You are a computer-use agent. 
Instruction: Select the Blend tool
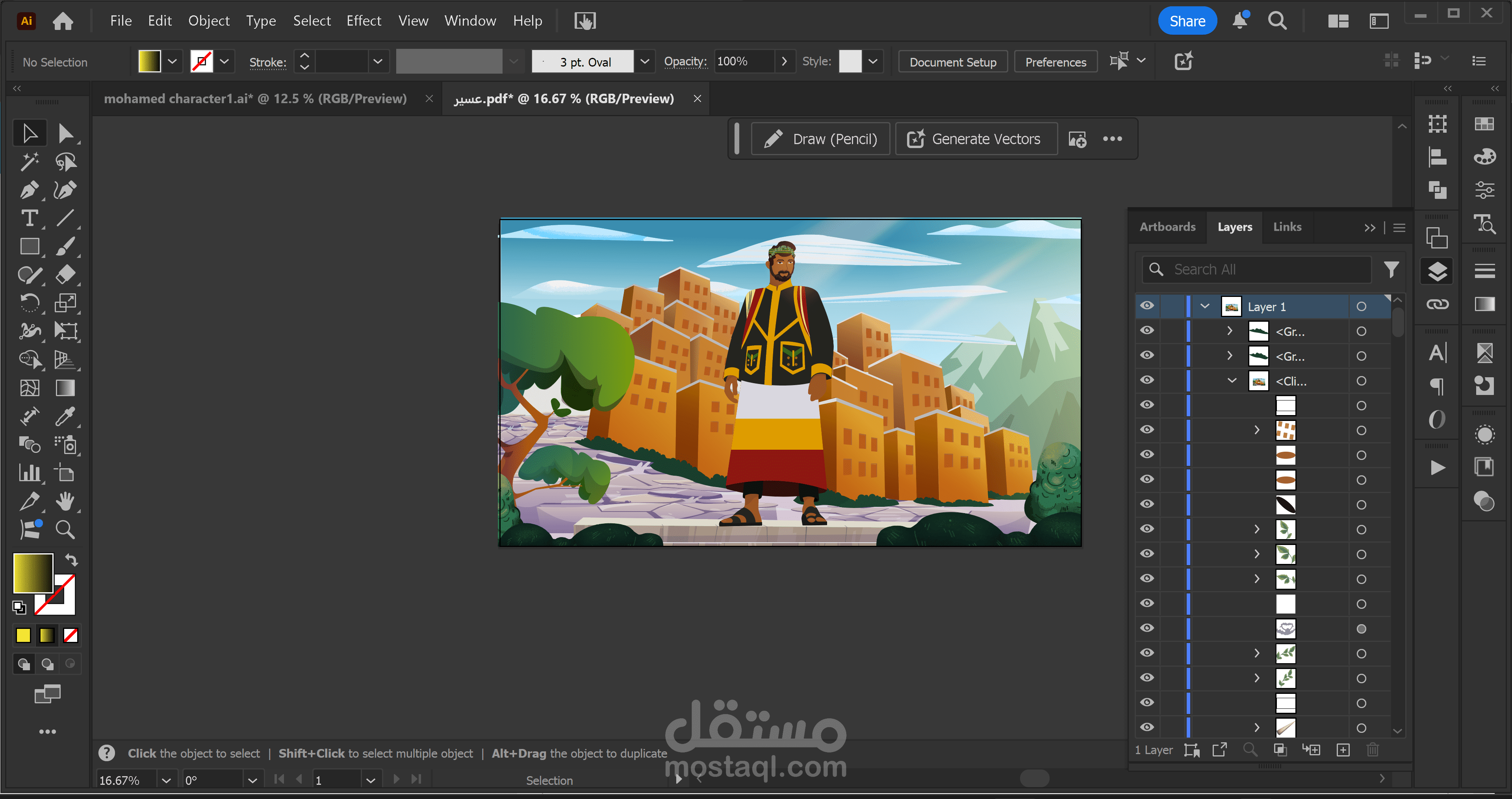pyautogui.click(x=30, y=445)
